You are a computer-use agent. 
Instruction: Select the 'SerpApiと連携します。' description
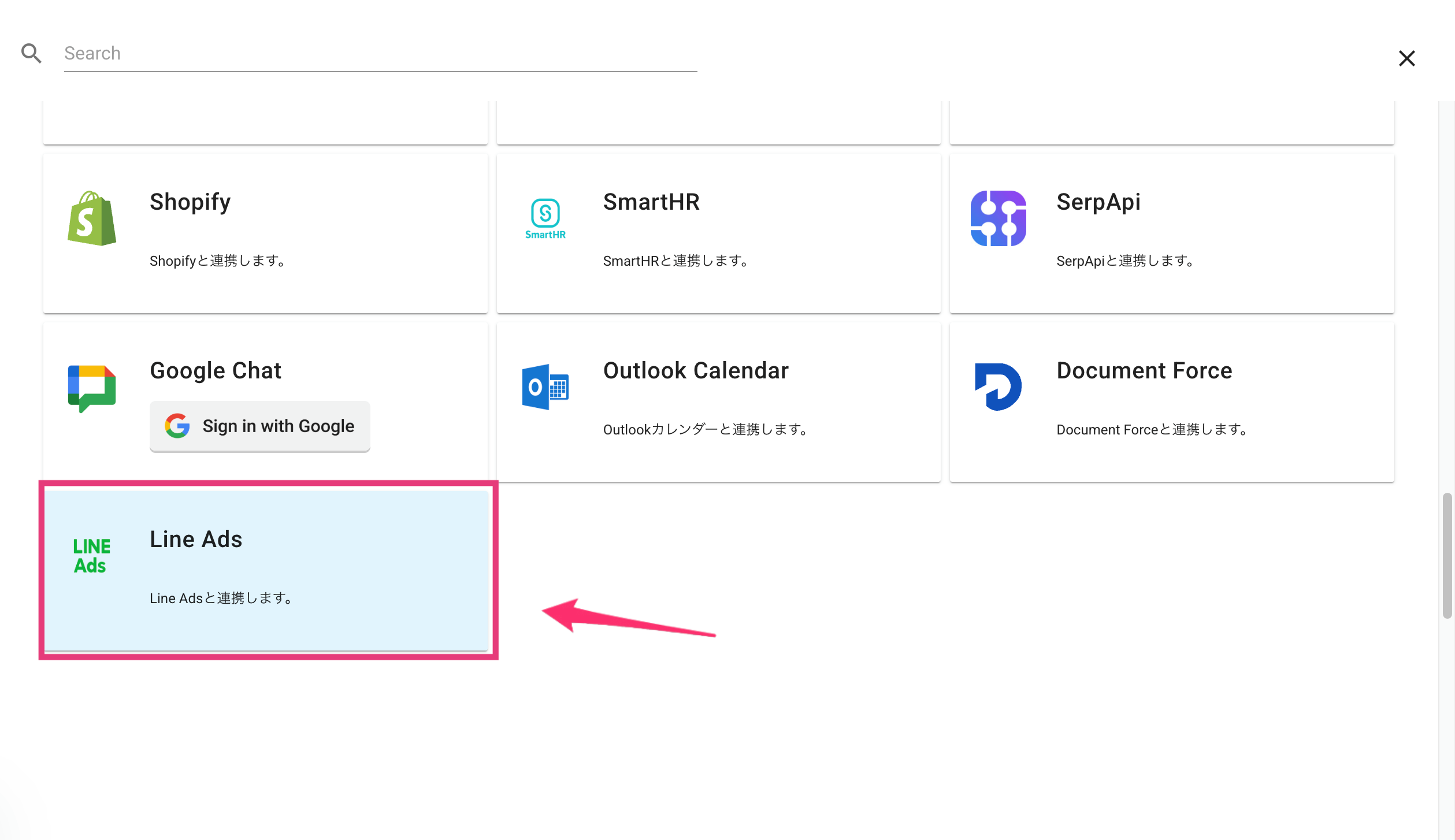1126,261
